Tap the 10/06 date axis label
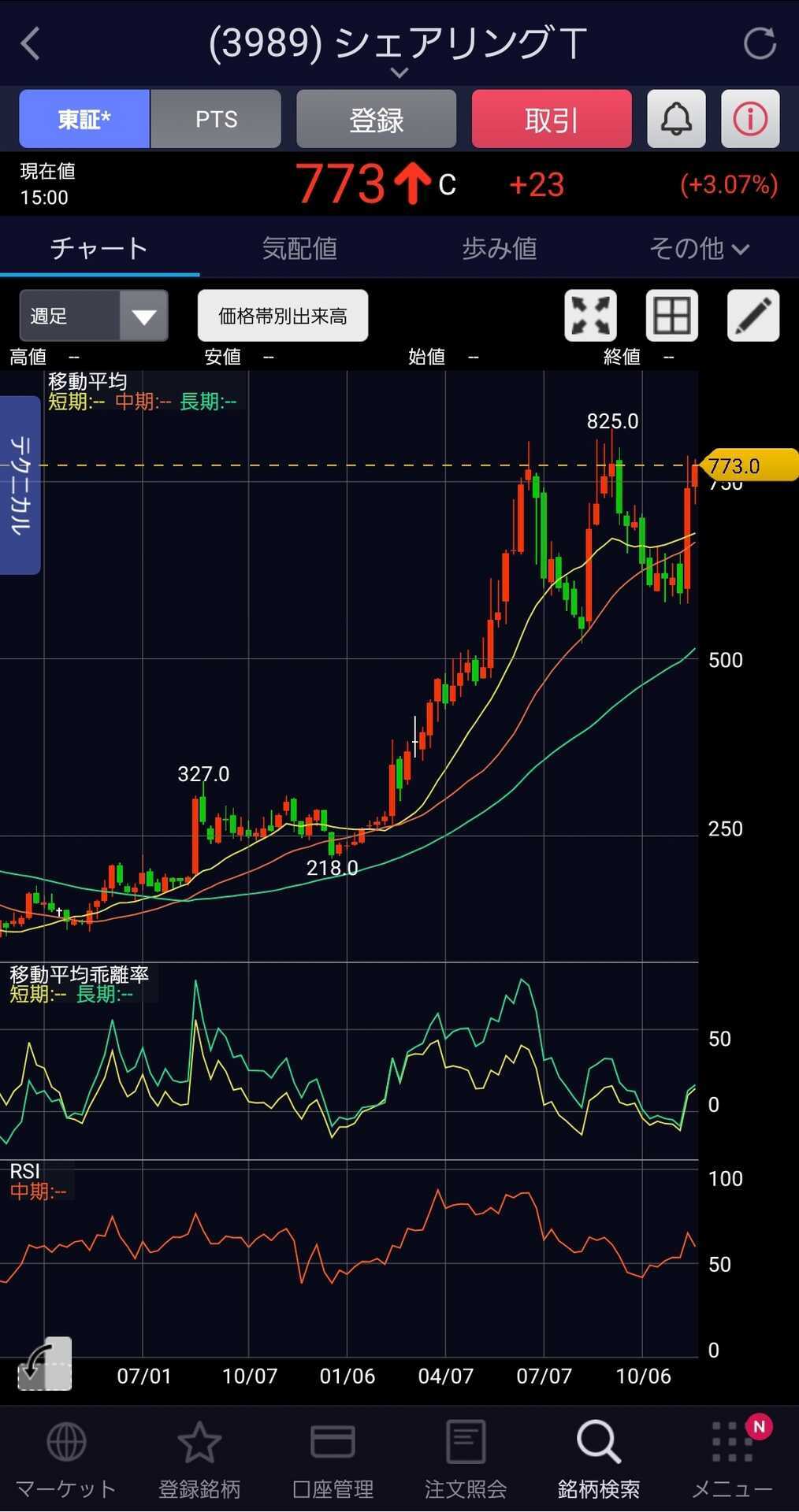 643,1376
